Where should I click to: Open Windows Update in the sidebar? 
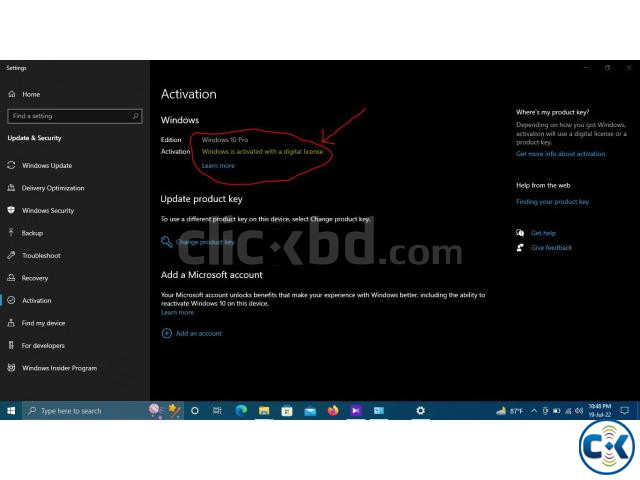tap(47, 165)
